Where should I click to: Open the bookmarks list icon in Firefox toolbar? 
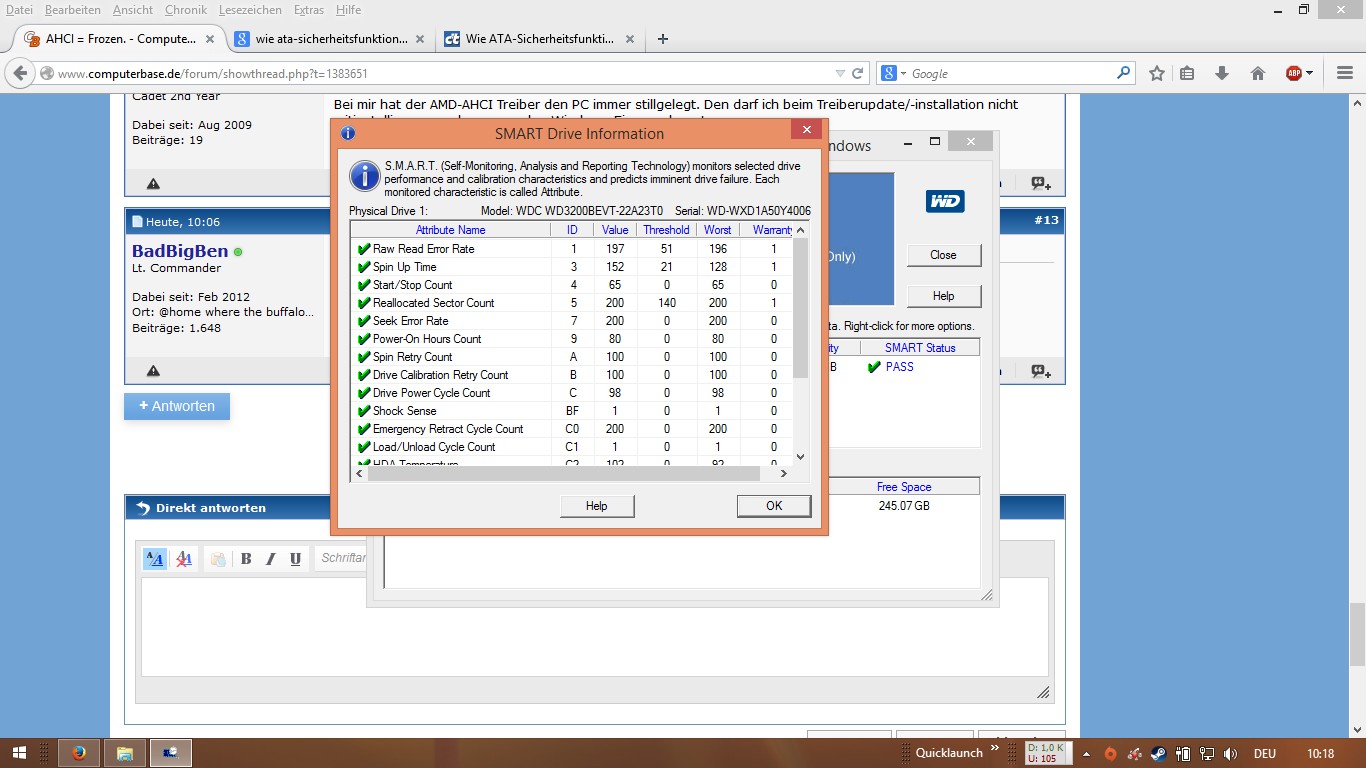[x=1187, y=73]
